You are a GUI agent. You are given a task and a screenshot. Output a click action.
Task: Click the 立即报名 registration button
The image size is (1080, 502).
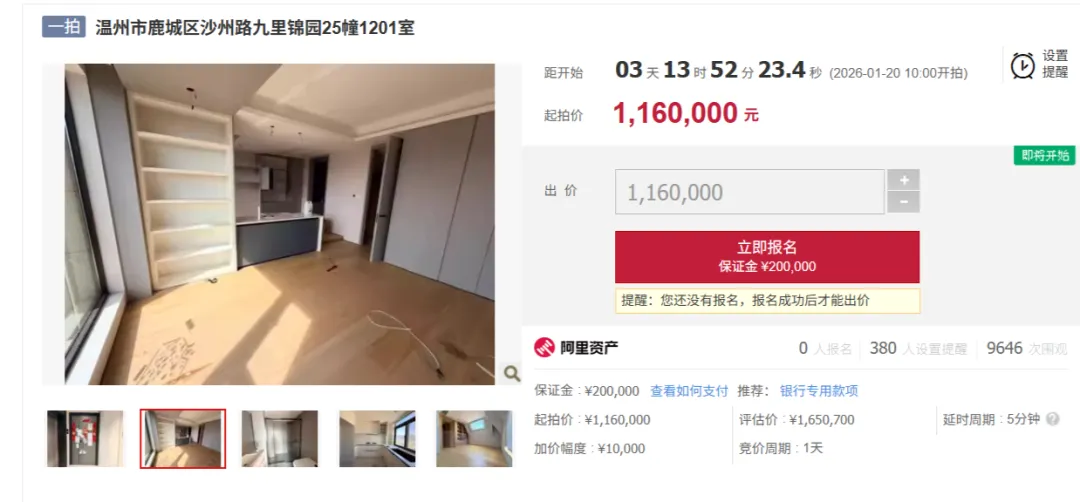(767, 257)
